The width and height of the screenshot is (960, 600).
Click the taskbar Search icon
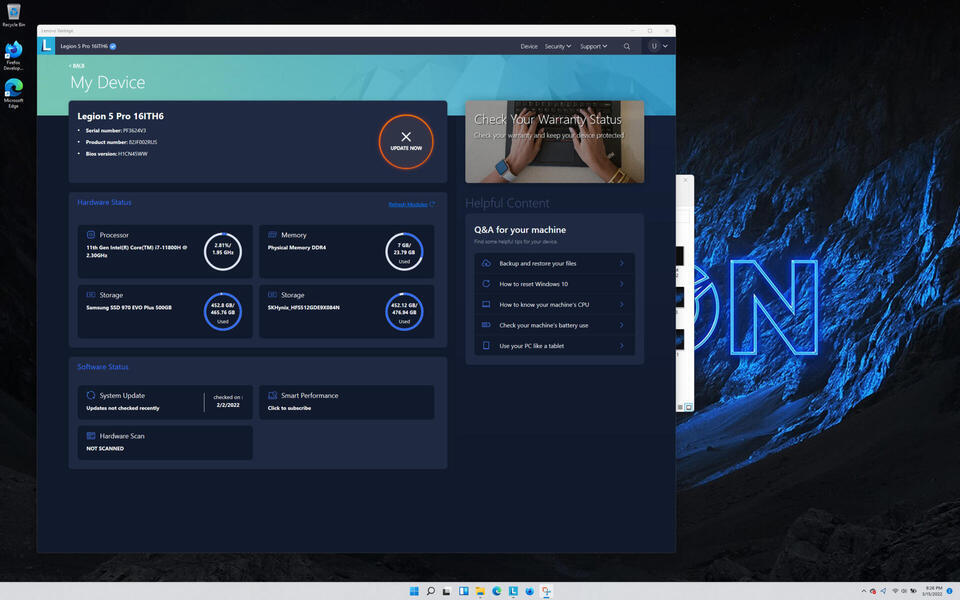pos(430,591)
